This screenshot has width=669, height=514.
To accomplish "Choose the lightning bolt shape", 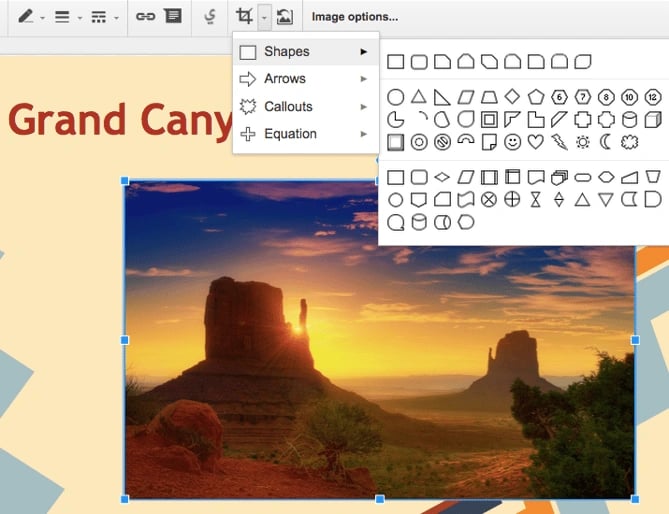I will 559,142.
